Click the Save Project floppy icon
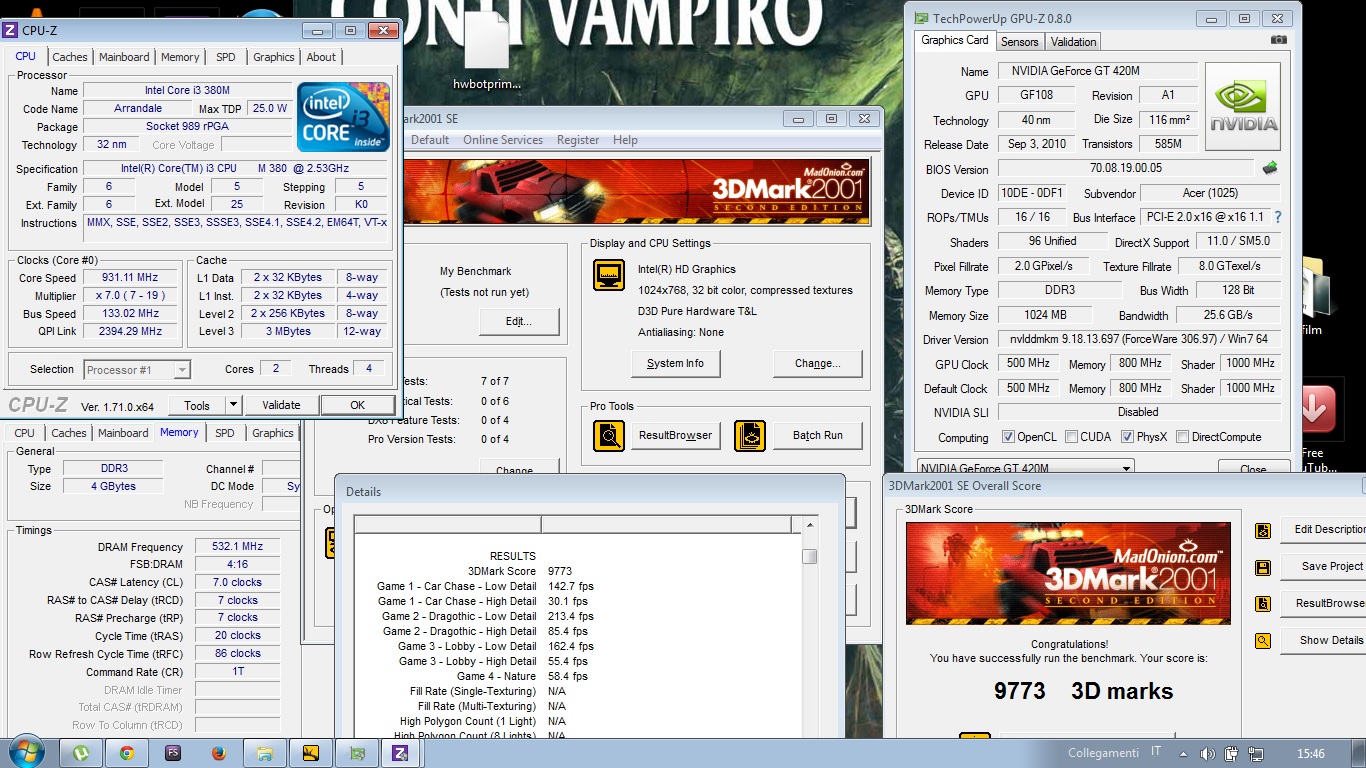This screenshot has width=1366, height=768. [1263, 567]
